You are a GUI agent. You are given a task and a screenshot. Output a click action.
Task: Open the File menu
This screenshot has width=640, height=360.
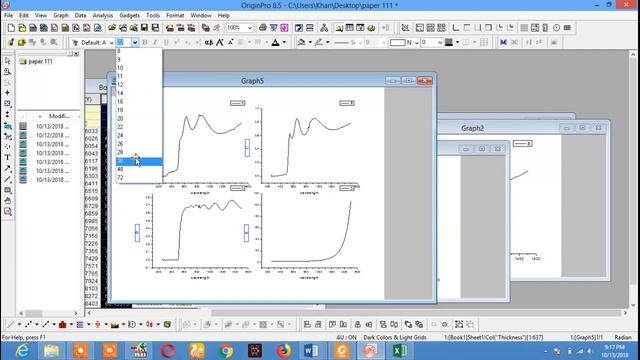pyautogui.click(x=8, y=15)
